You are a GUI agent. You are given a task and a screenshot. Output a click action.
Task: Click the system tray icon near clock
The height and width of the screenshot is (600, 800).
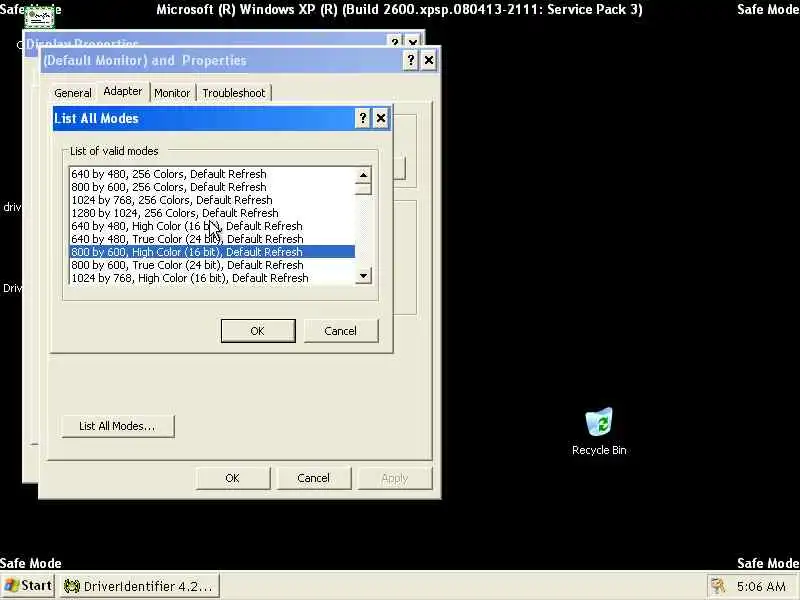click(x=718, y=586)
